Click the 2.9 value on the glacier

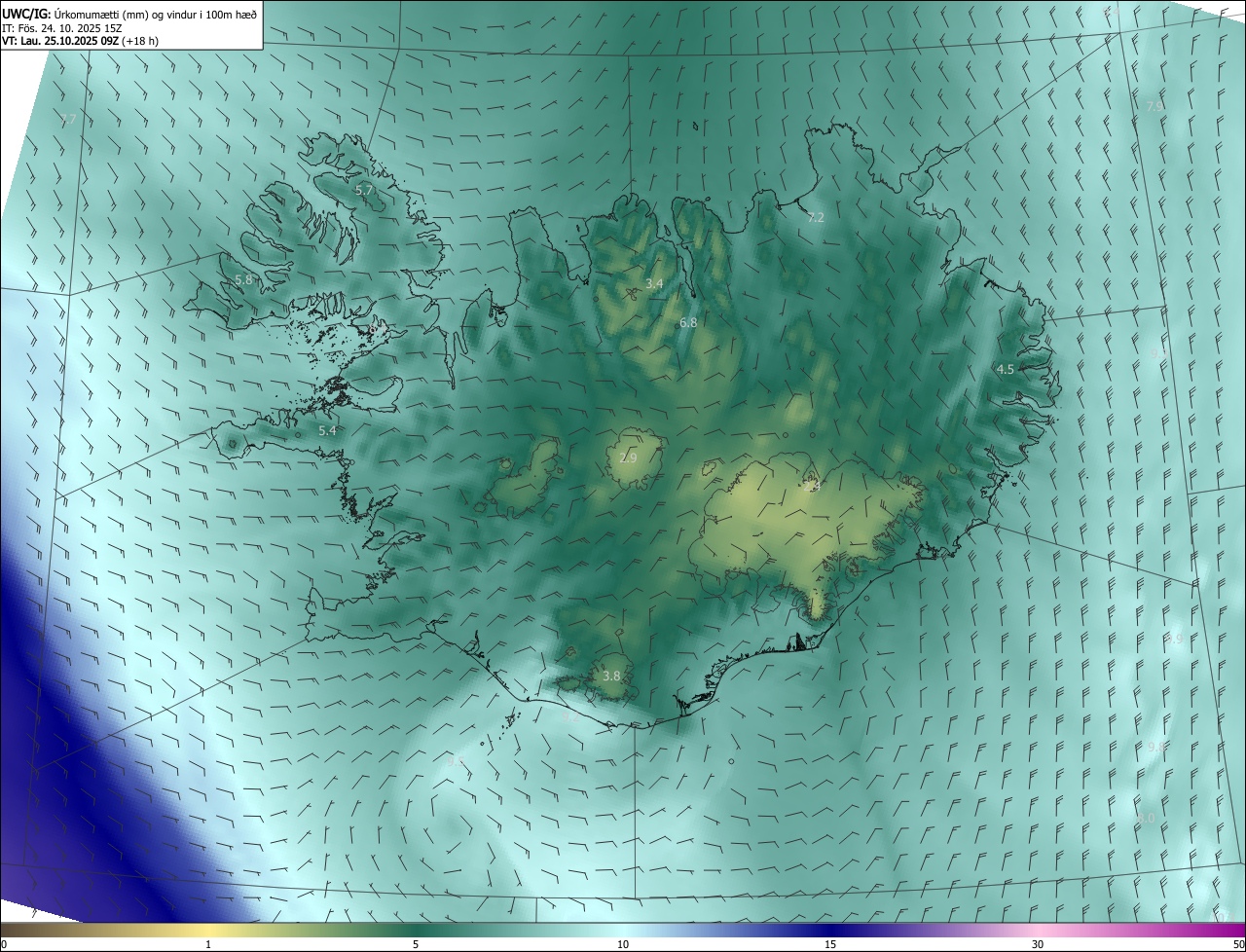[x=629, y=458]
